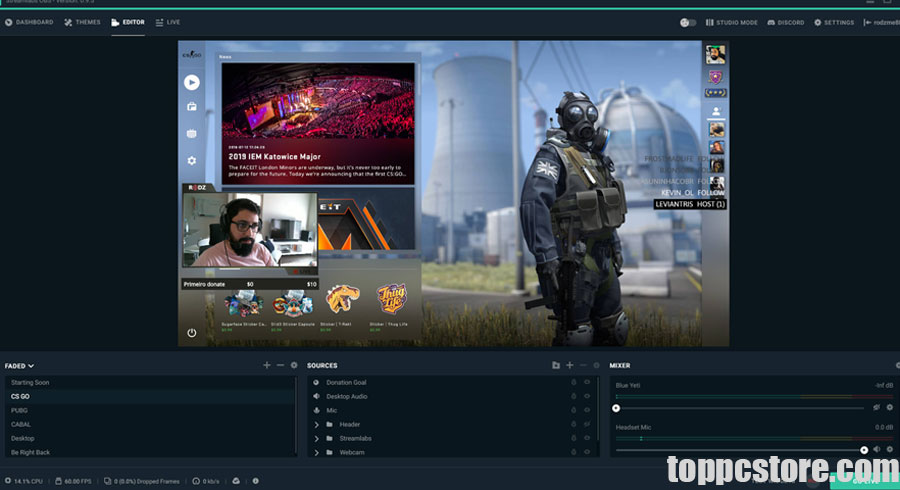This screenshot has width=900, height=490.
Task: Click the Blue Yeti volume slider handle
Action: click(x=616, y=408)
